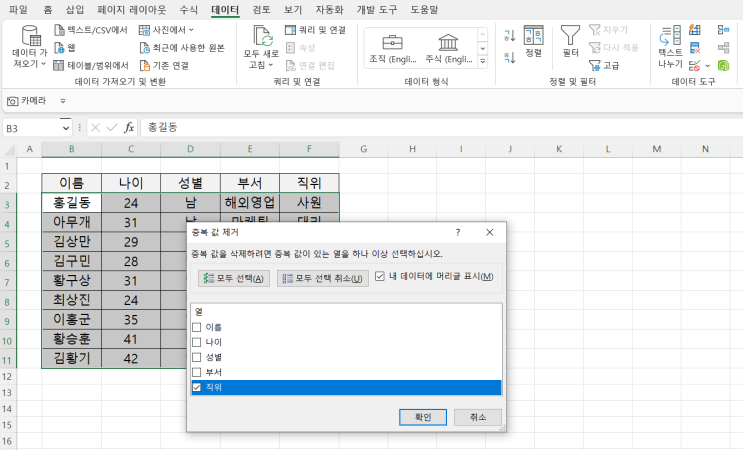Expand the Data Validation dropdown arrow
The image size is (743, 450).
(707, 66)
